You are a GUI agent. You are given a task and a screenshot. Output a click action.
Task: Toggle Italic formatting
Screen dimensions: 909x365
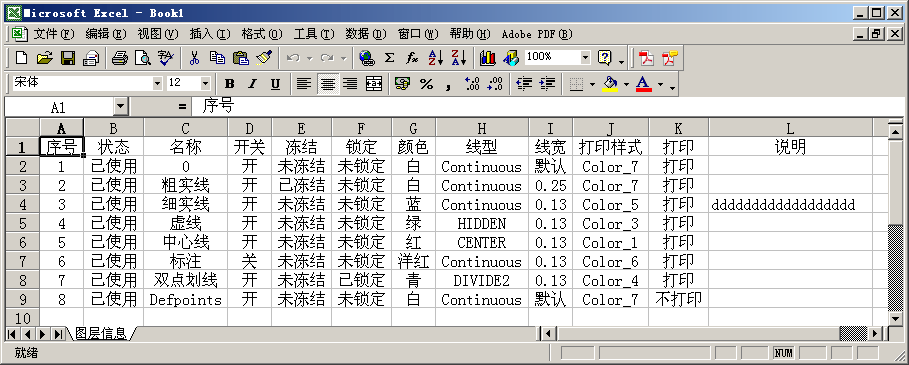tap(252, 84)
